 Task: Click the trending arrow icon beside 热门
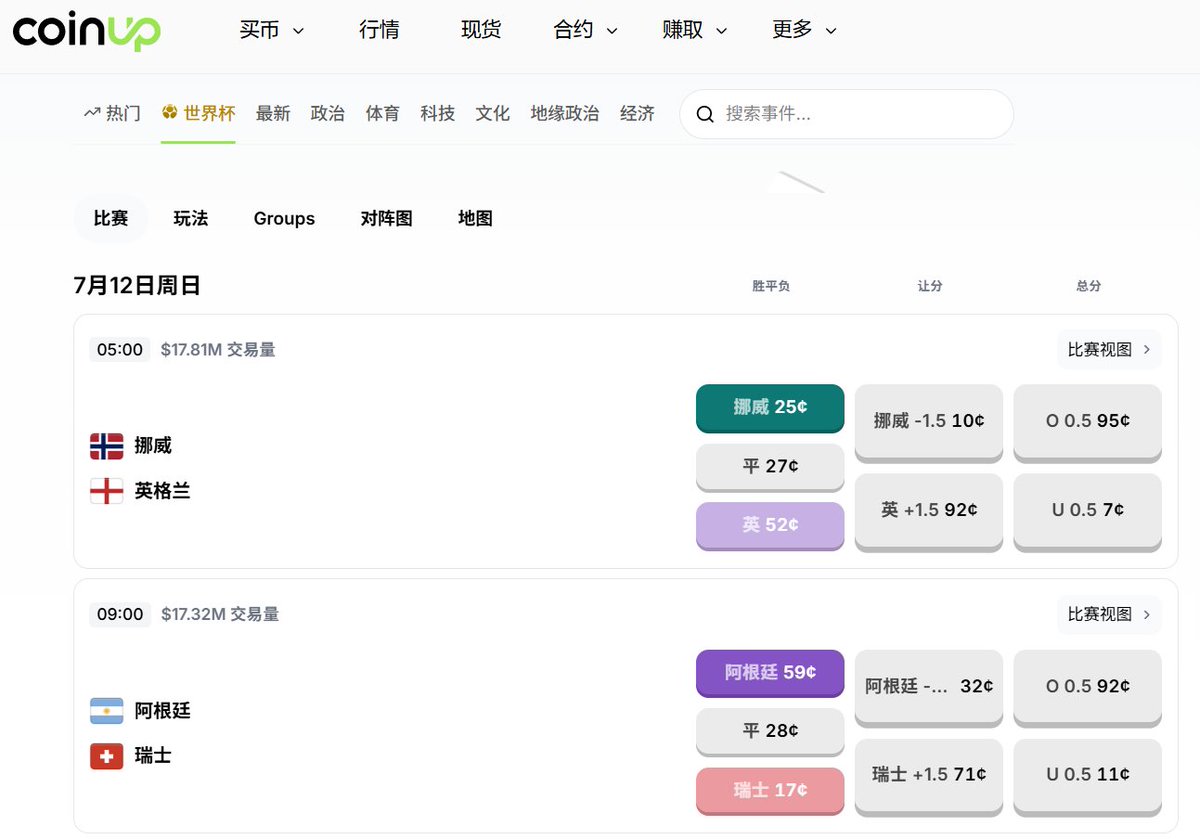tap(92, 113)
